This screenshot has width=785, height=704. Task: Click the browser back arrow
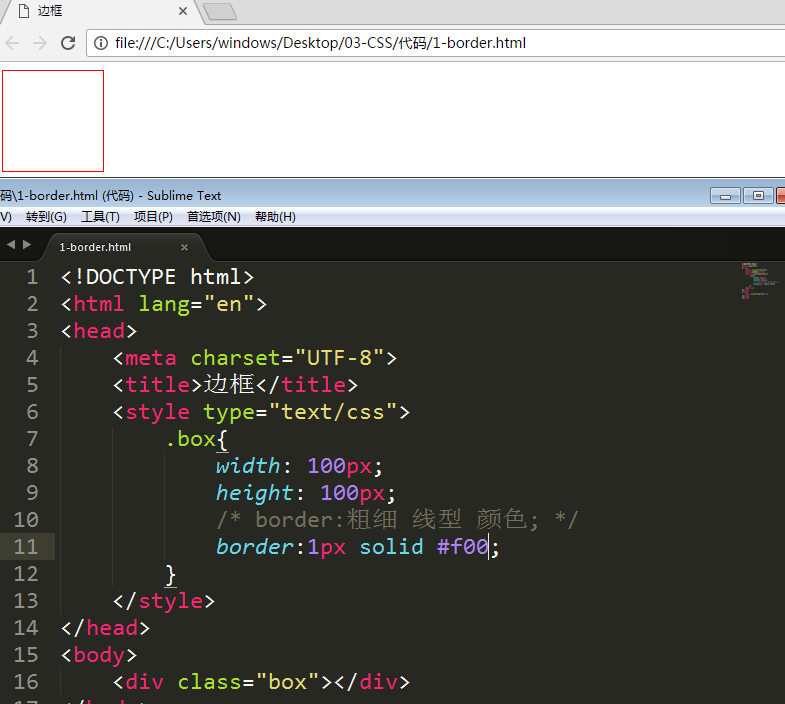point(13,43)
